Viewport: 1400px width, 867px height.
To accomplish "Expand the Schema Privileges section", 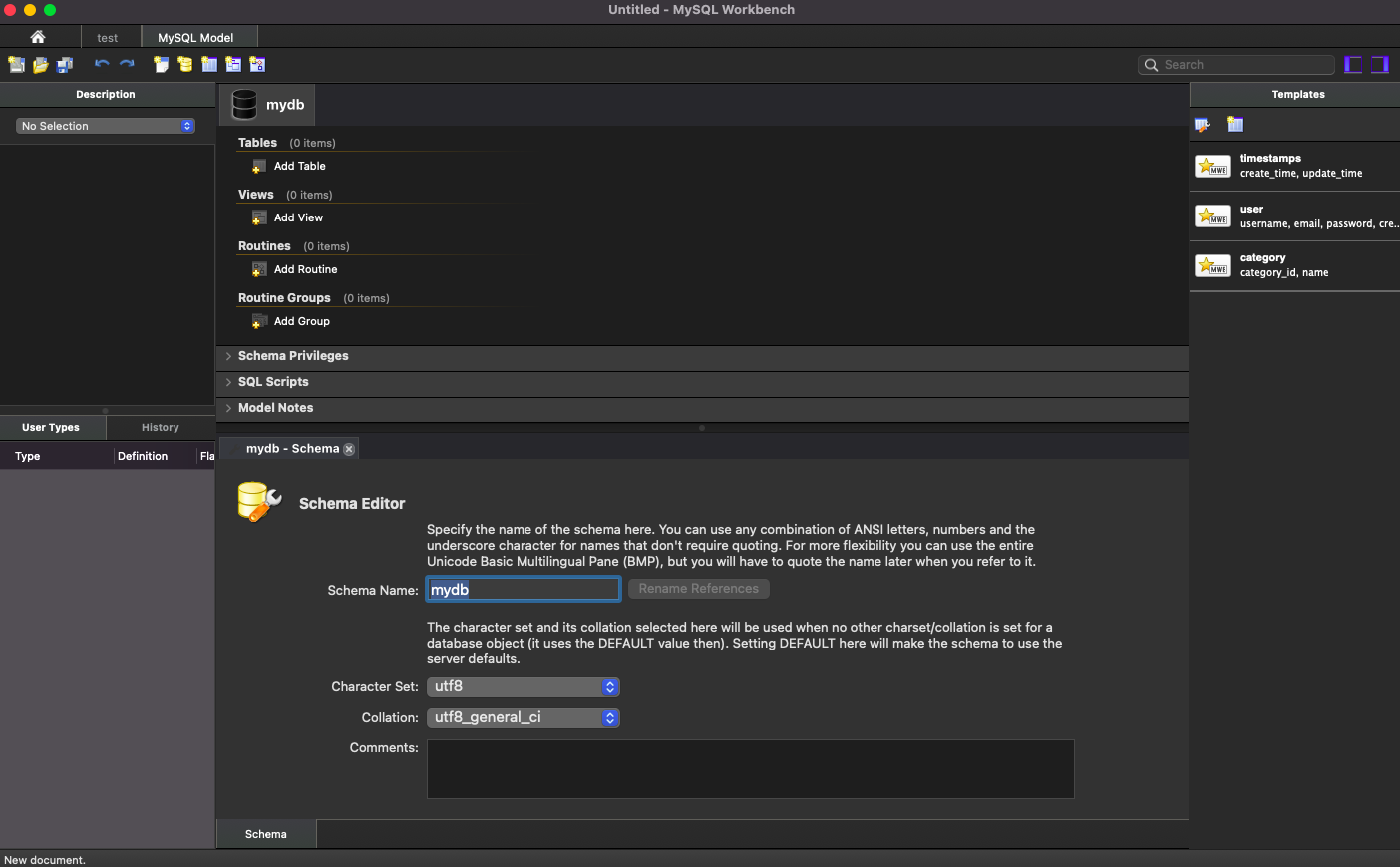I will 228,356.
